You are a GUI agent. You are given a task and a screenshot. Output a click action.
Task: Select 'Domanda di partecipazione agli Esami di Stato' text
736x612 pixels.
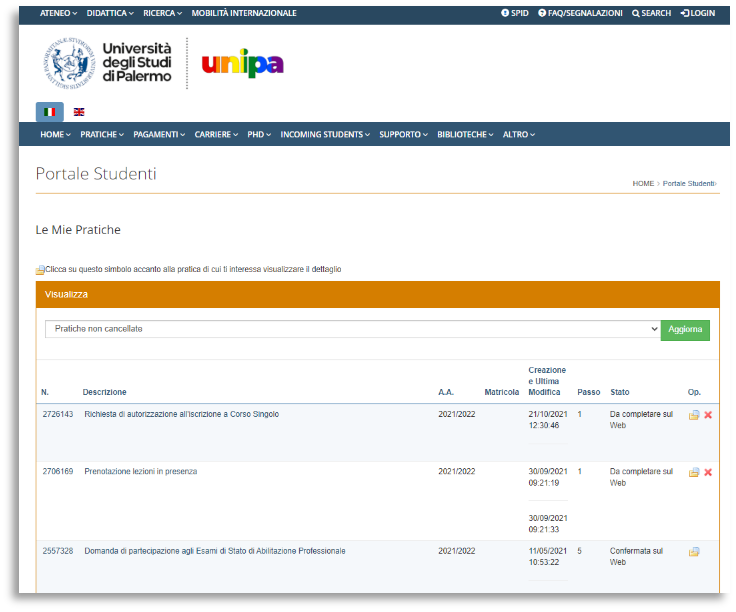[x=215, y=551]
